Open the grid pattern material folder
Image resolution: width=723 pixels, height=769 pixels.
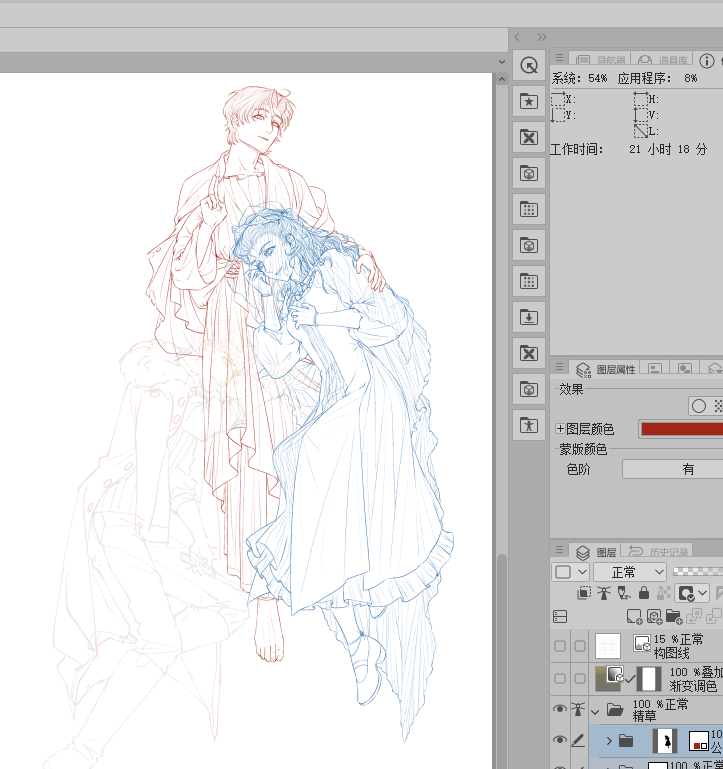coord(529,209)
